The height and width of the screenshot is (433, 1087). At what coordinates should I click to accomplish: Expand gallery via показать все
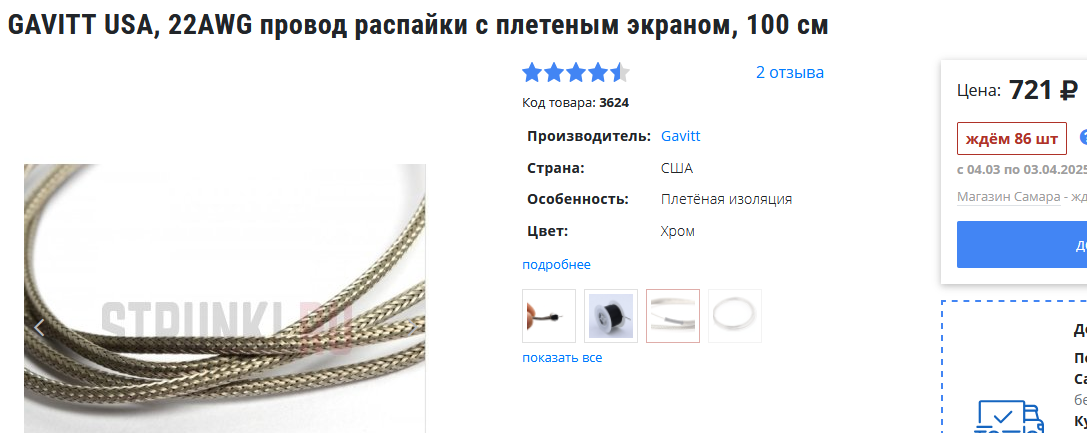click(x=562, y=358)
